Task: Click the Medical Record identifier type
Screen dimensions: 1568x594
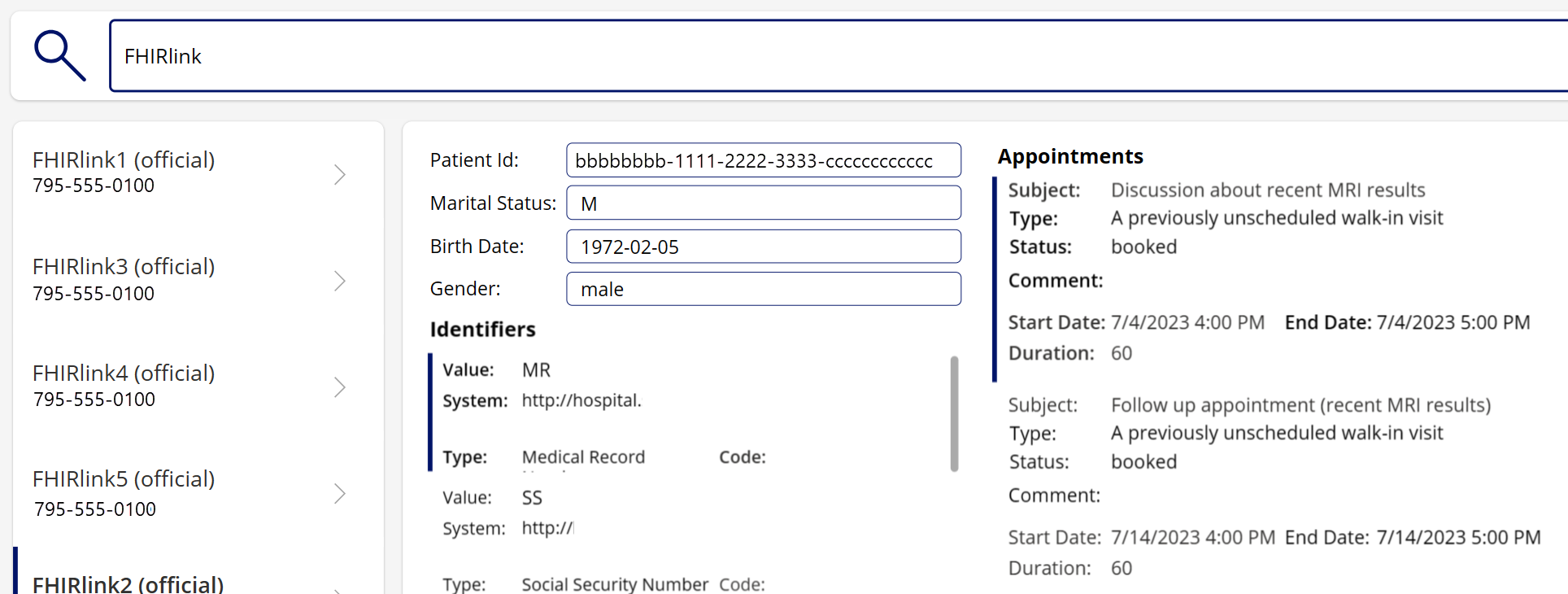Action: [x=583, y=456]
